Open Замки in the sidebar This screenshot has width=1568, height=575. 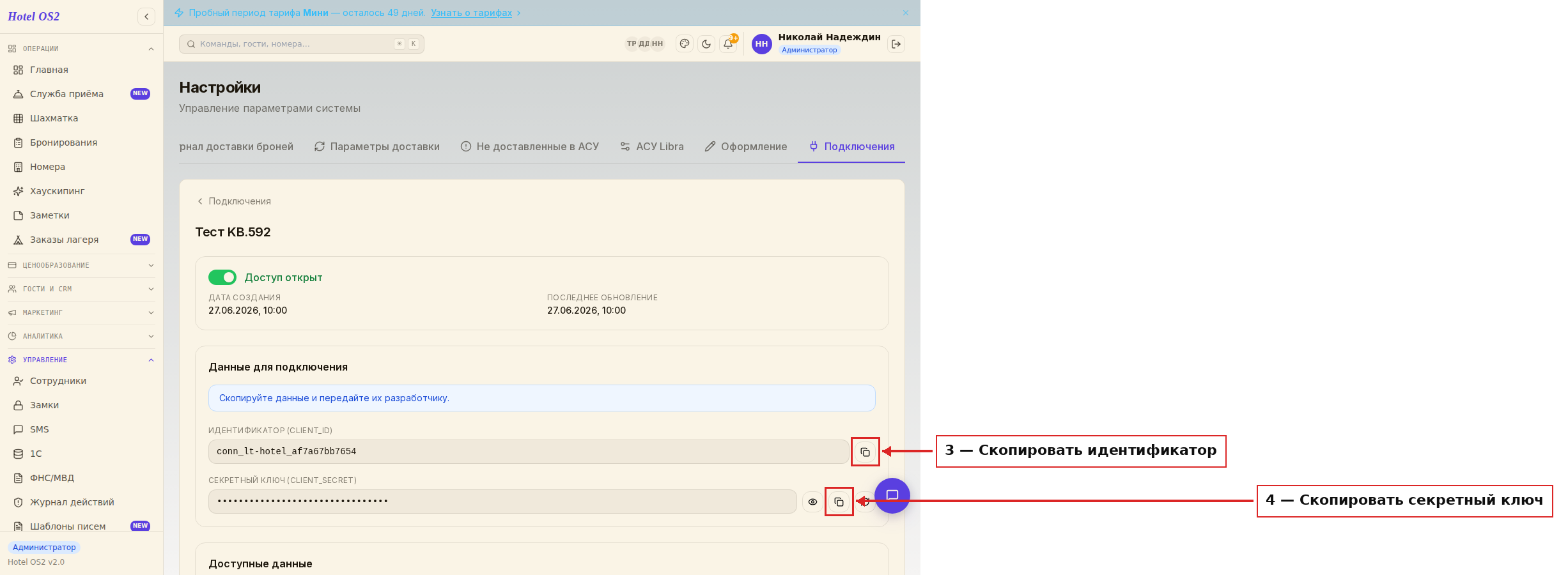(81, 405)
